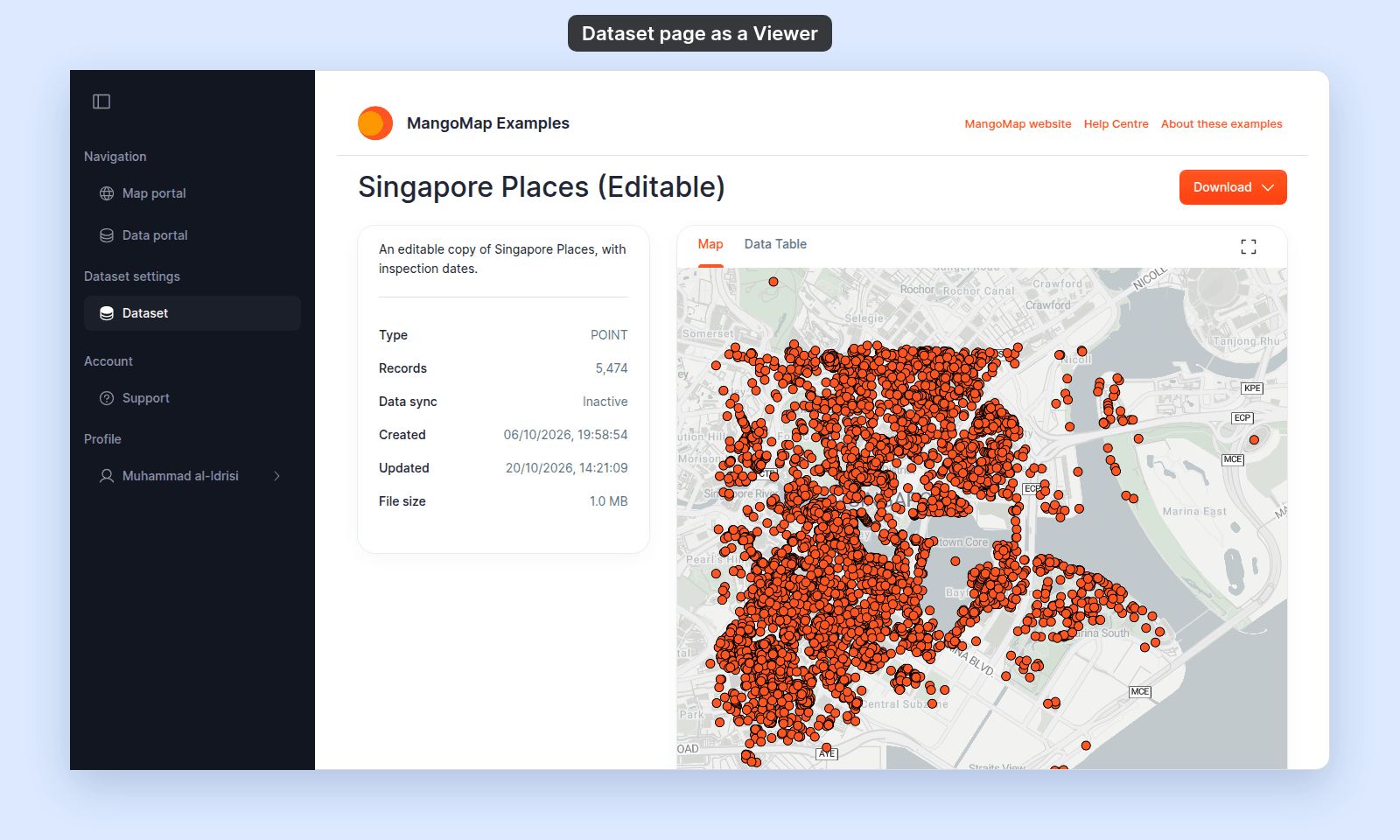This screenshot has width=1400, height=840.
Task: Click the orange MangoMap logo
Action: [375, 123]
